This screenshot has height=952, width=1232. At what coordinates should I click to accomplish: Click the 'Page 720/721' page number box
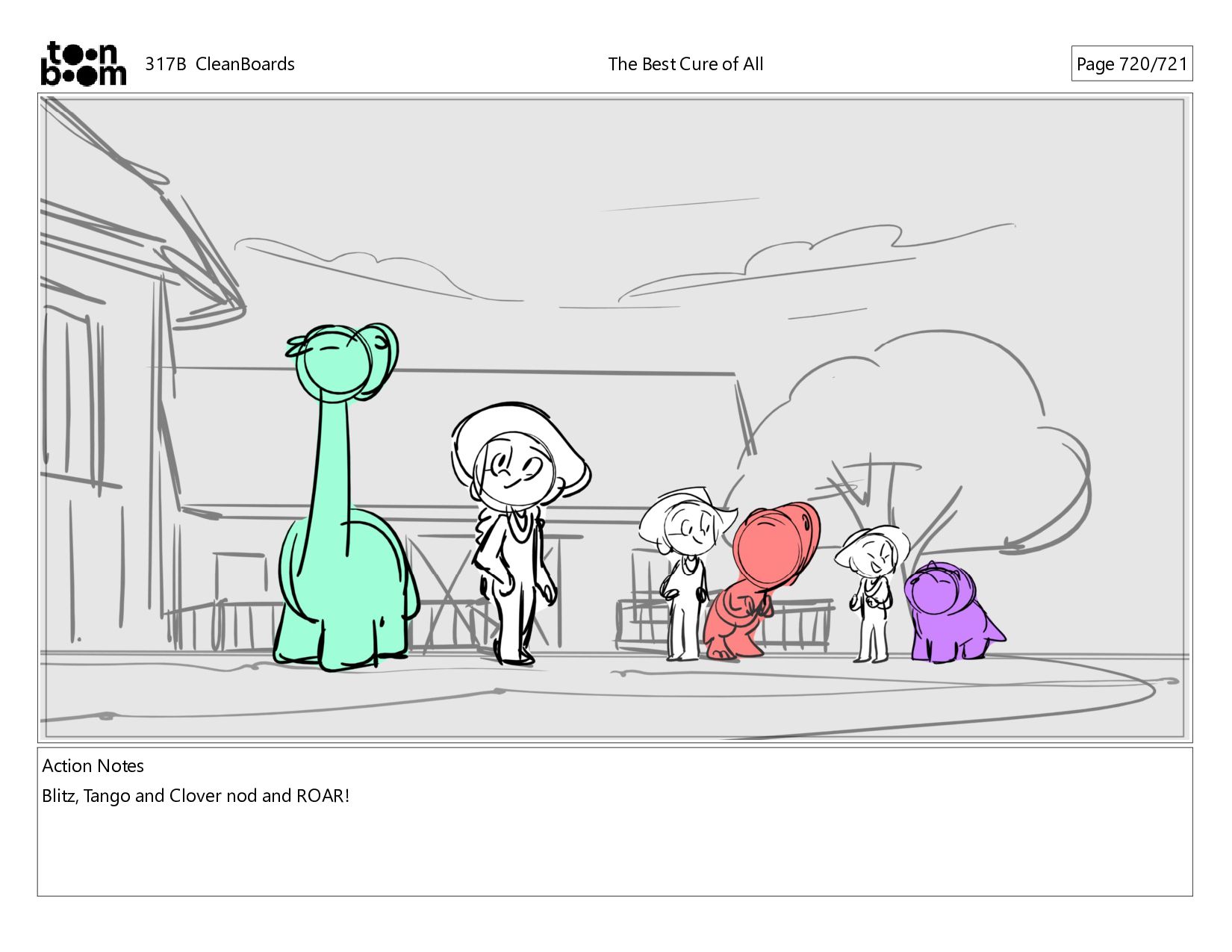point(1131,64)
